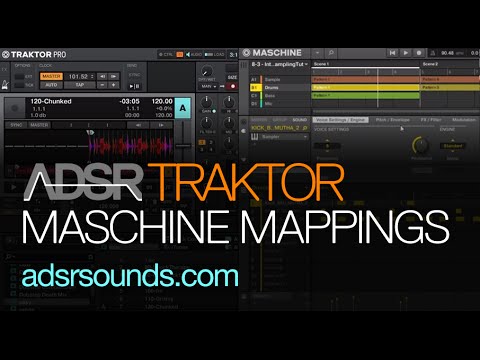The height and width of the screenshot is (360, 480).
Task: Open the Sampler module dropdown
Action: pyautogui.click(x=279, y=137)
